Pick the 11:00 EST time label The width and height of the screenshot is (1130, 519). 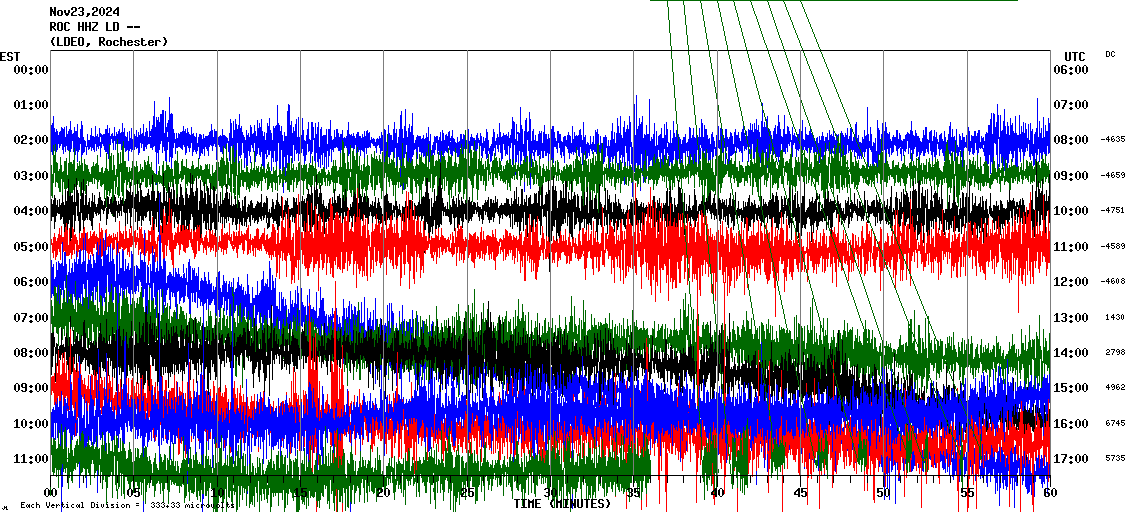click(31, 459)
